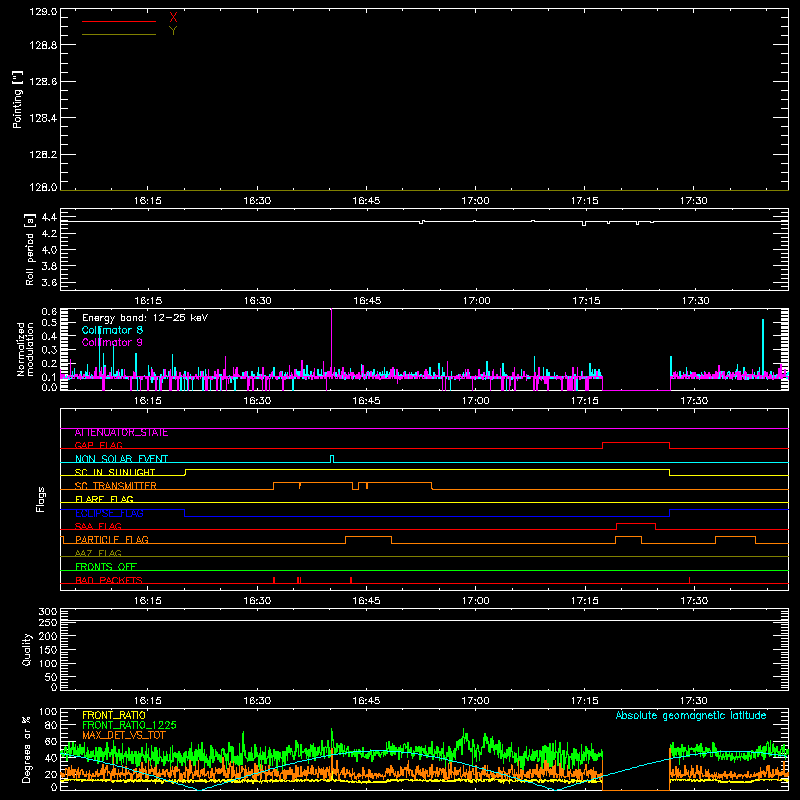Click the 4.4 roll period tick label
The image size is (800, 800).
[49, 217]
